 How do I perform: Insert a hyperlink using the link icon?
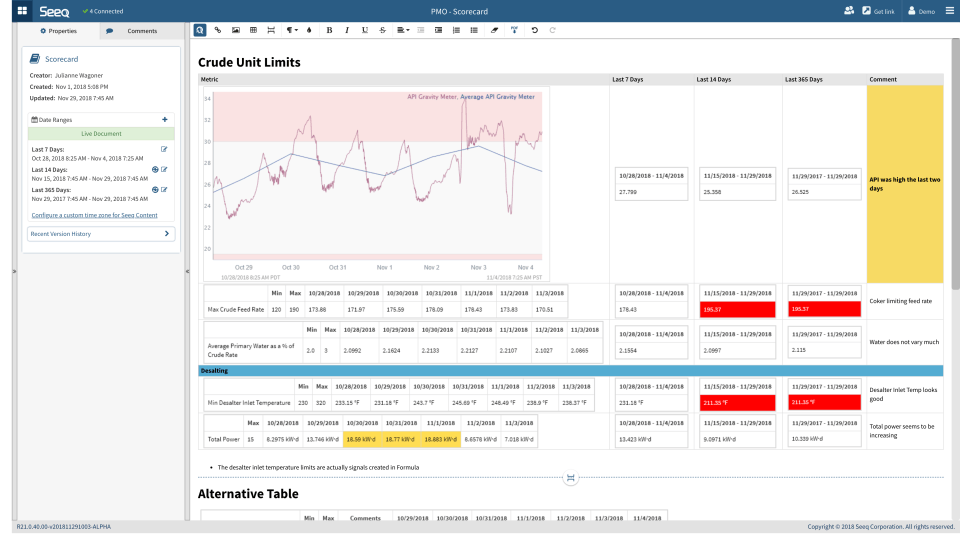218,30
